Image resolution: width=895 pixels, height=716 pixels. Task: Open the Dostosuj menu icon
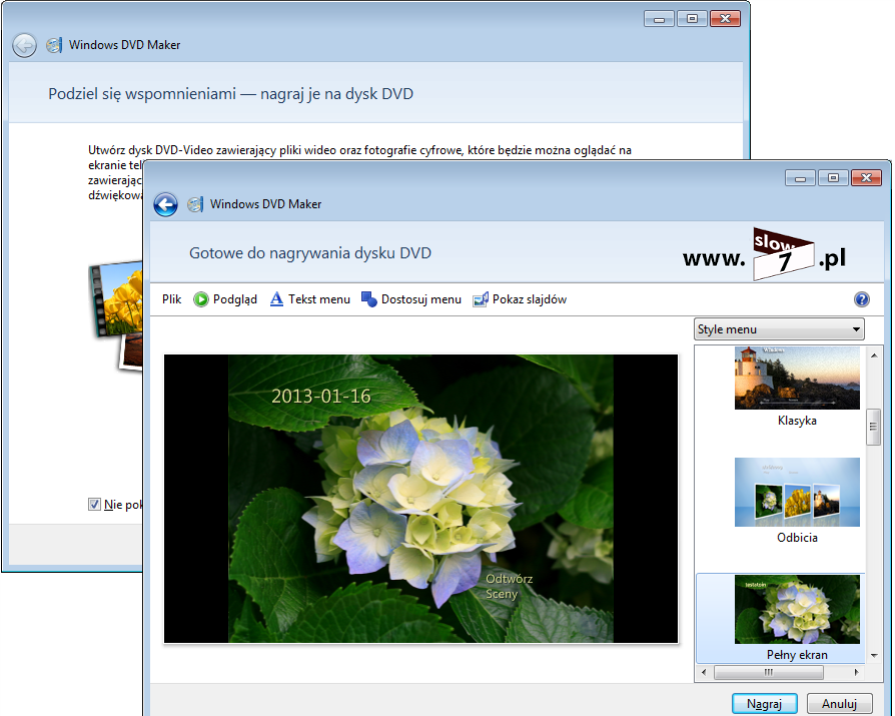tap(369, 299)
